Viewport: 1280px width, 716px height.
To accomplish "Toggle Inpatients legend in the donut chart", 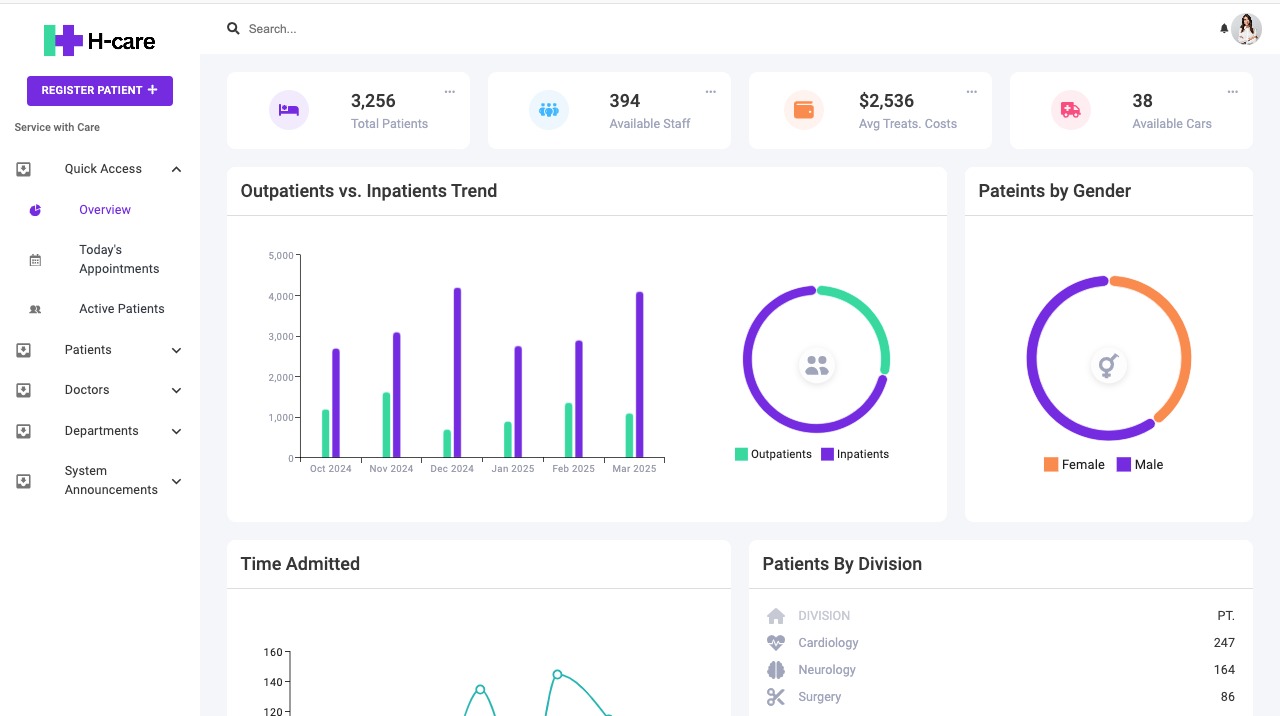I will point(855,454).
